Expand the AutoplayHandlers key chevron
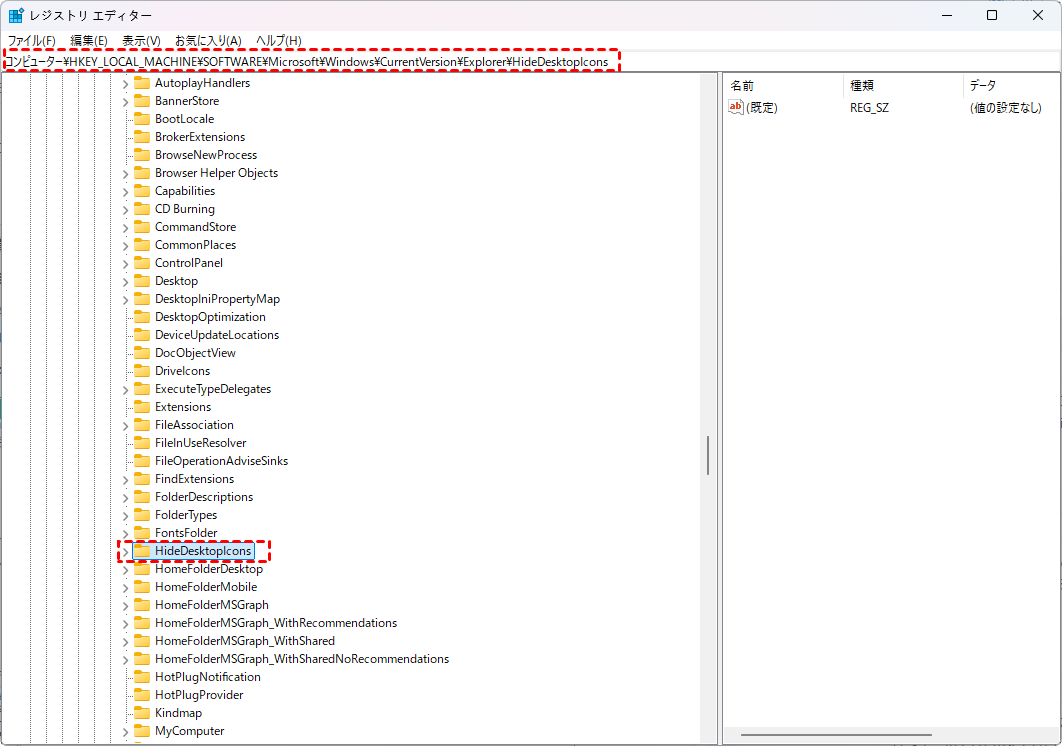 pos(125,83)
